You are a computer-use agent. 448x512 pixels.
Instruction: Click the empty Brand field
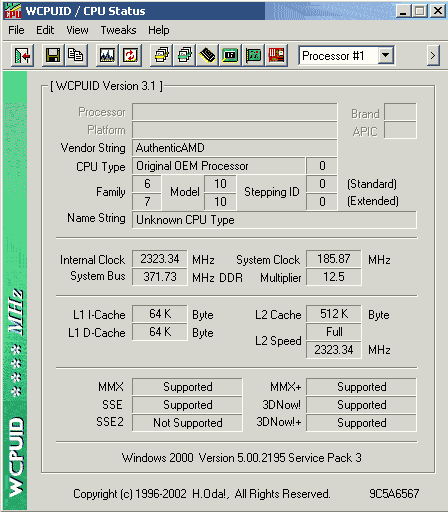coord(400,112)
